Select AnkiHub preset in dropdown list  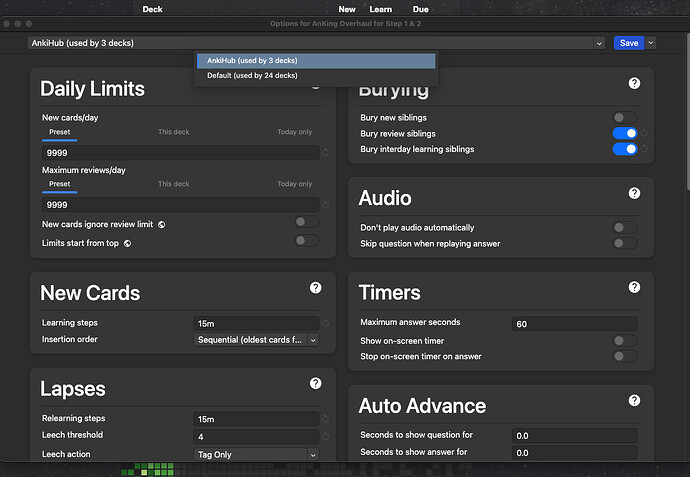pos(316,61)
